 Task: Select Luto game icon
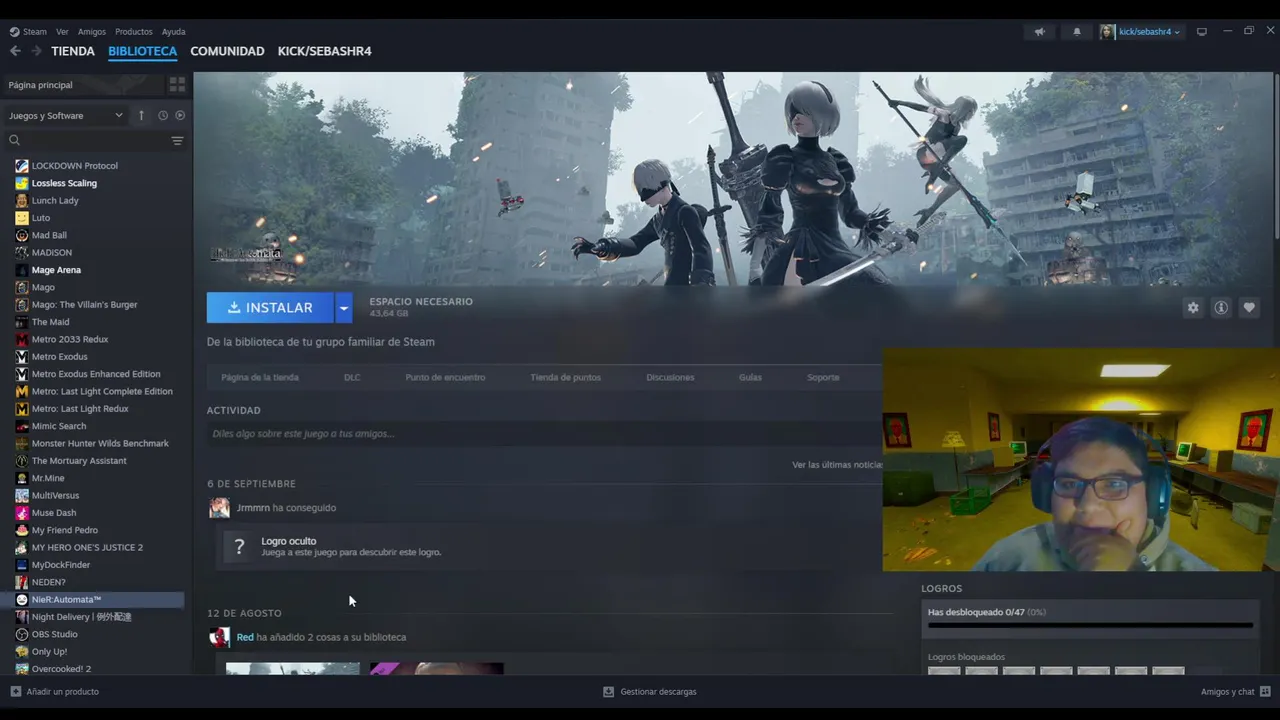tap(22, 218)
